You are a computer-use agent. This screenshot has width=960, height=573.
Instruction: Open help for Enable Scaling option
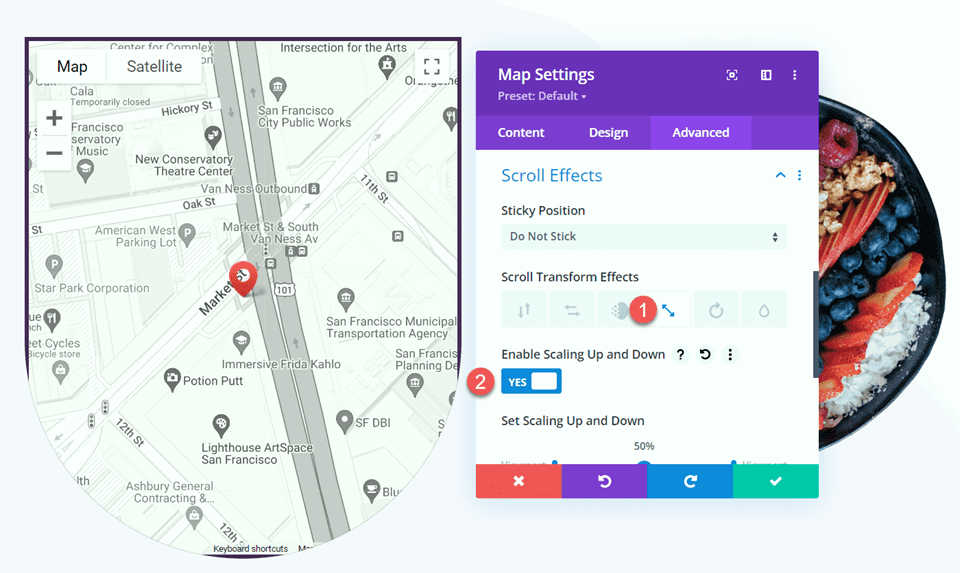680,354
